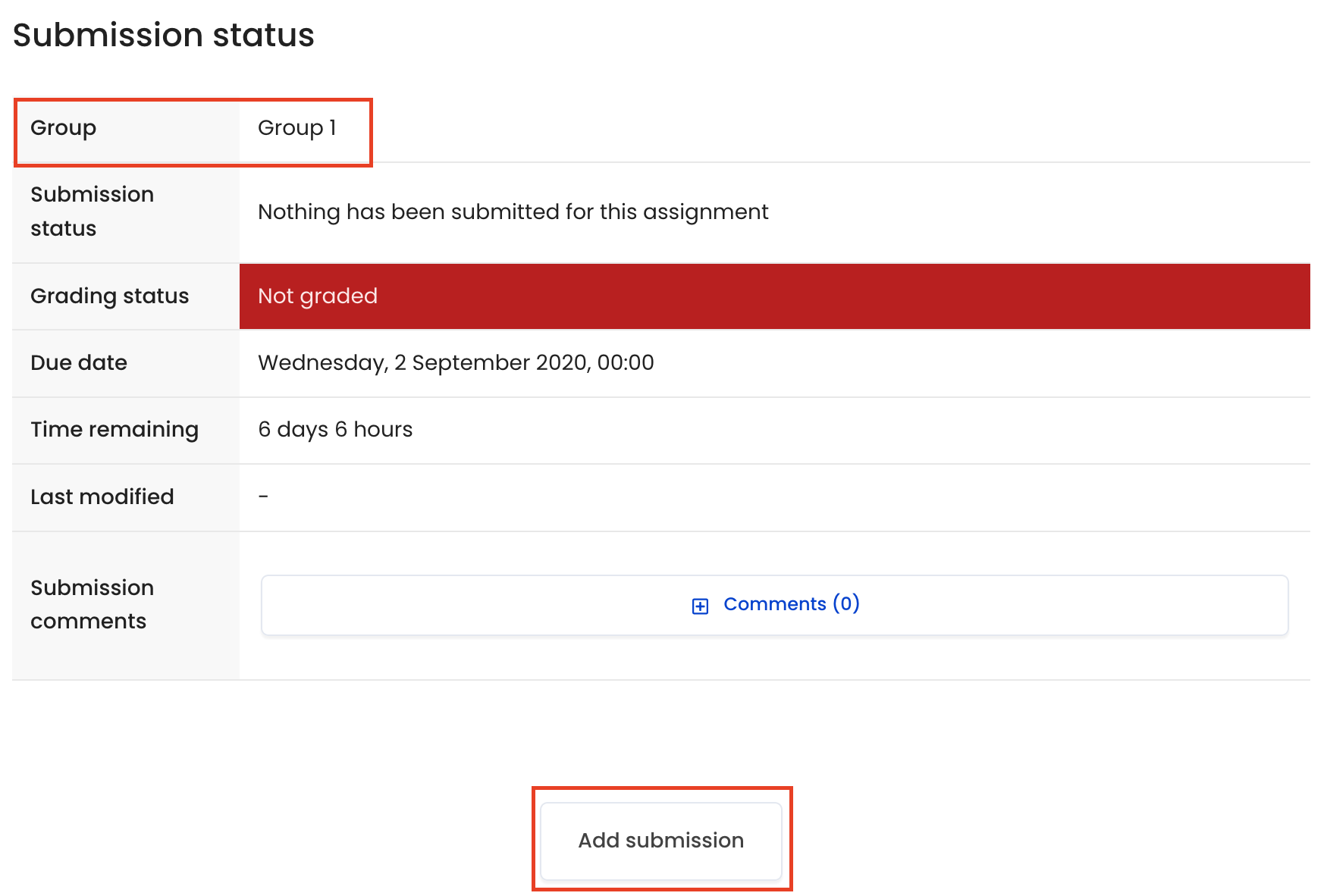Screen dimensions: 1327x896
Task: Click the 'Submission comments' row label
Action: point(92,604)
